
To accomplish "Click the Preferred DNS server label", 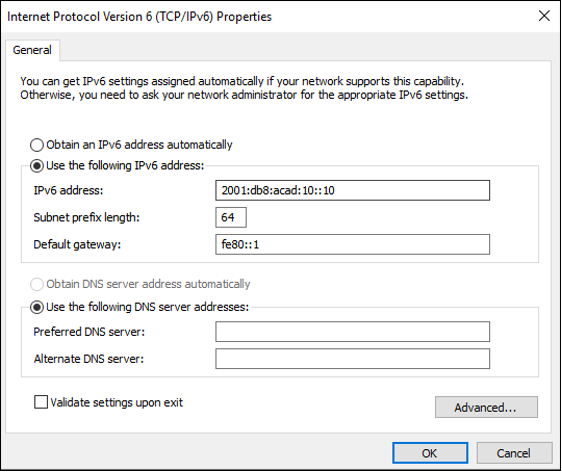I will click(x=89, y=332).
